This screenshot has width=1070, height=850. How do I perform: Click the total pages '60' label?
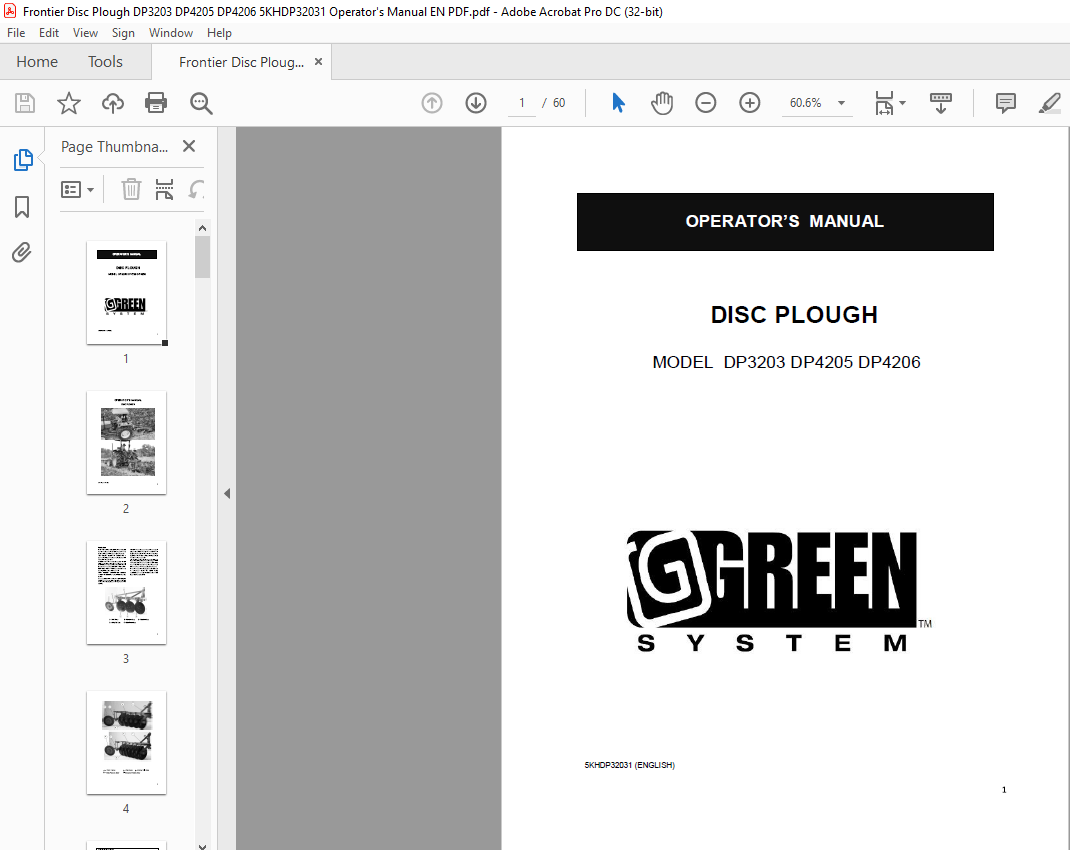tap(559, 103)
